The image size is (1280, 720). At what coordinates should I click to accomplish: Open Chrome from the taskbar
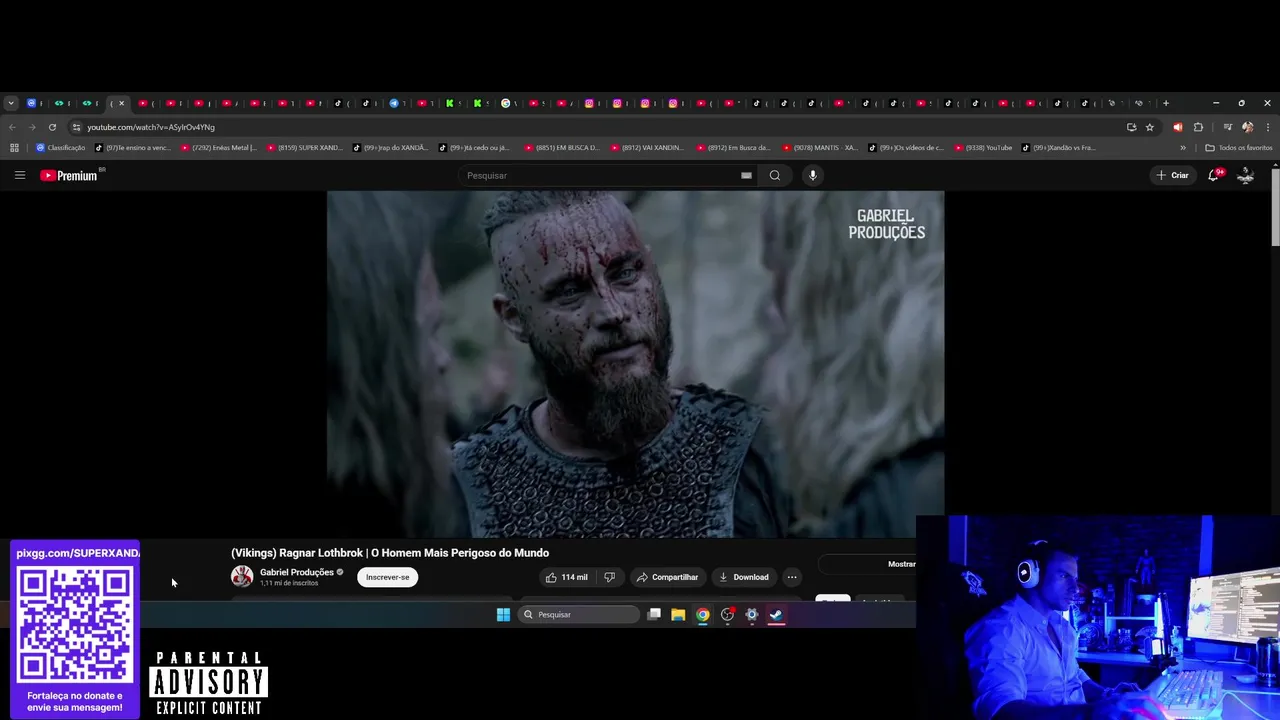[703, 615]
